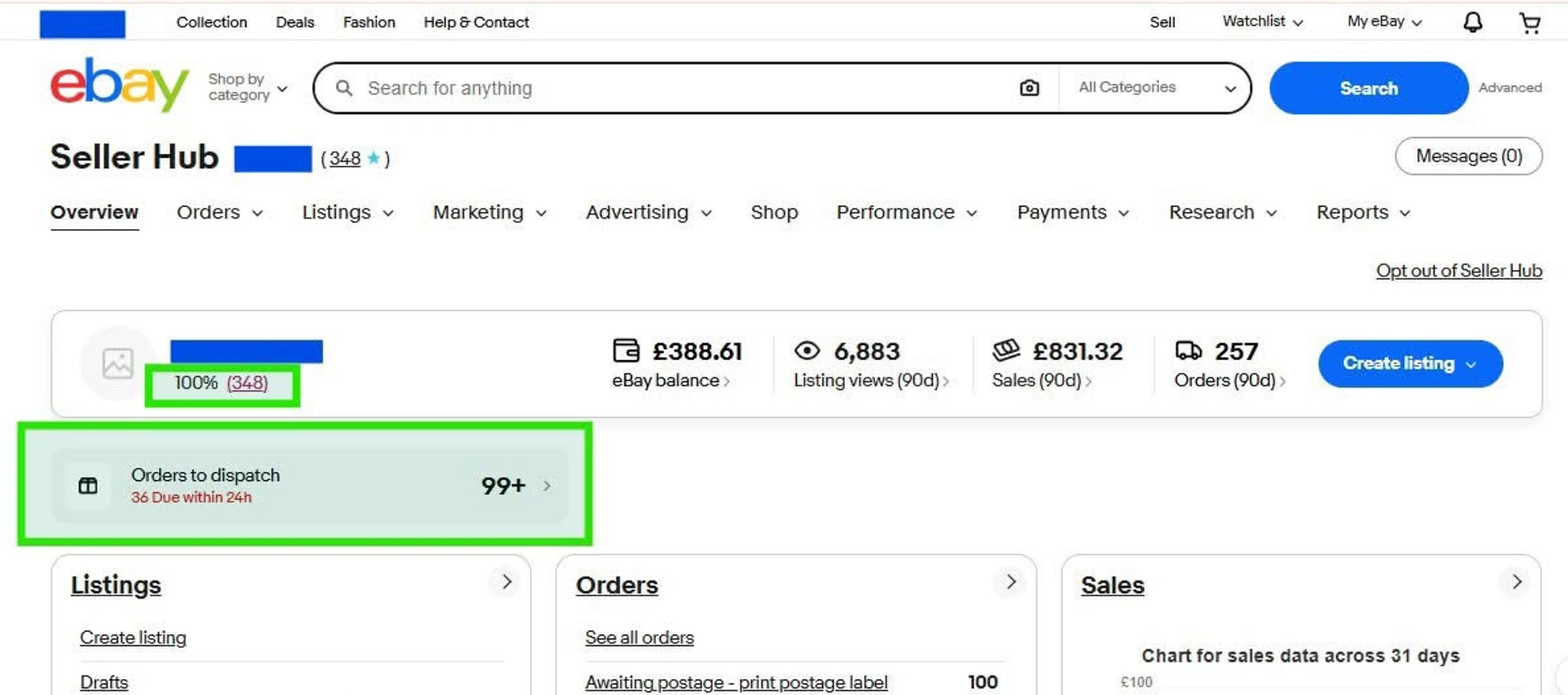
Task: Open Awaiting postage - print postage label
Action: 737,682
